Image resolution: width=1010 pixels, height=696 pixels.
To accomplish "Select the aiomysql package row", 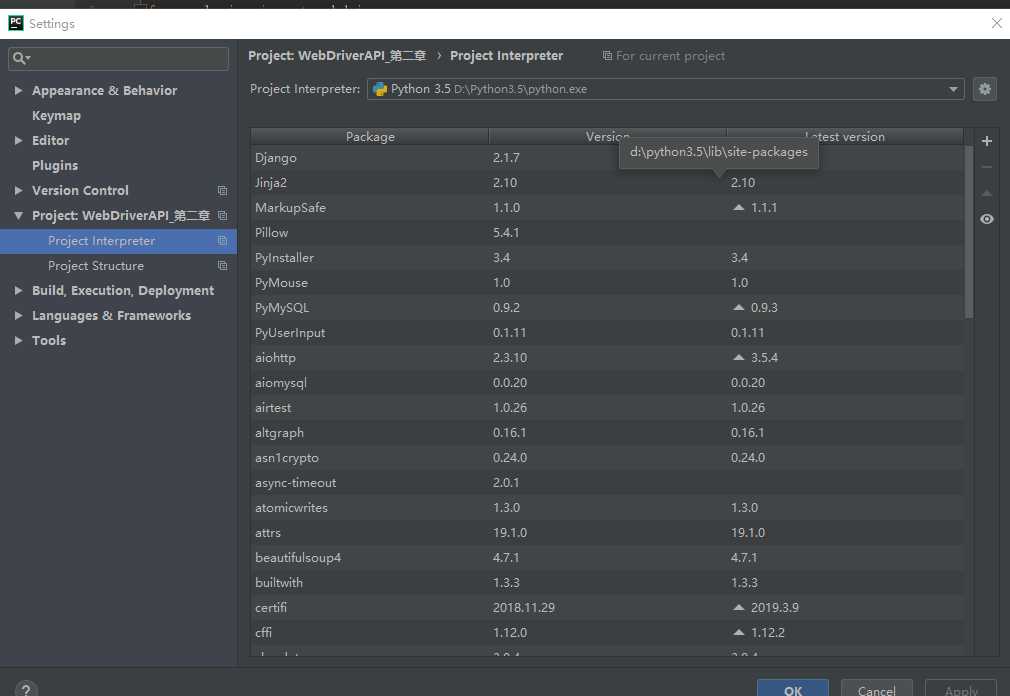I will point(607,382).
